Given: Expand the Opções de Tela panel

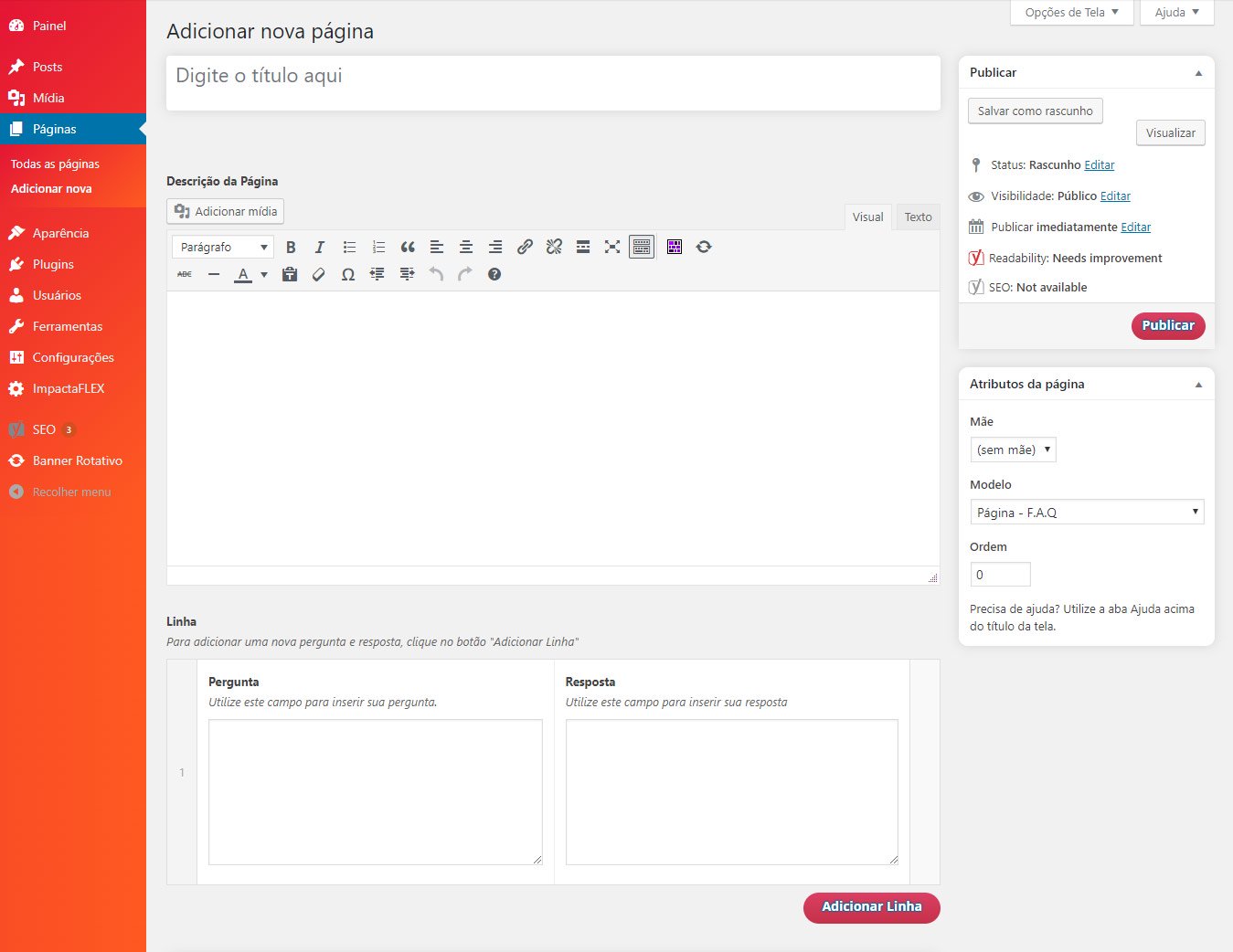Looking at the screenshot, I should click(1071, 12).
